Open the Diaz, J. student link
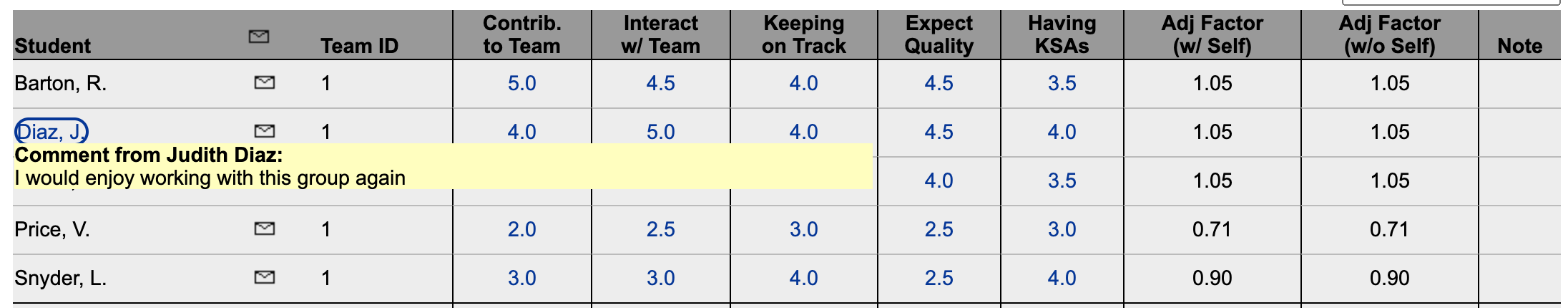The image size is (1568, 308). pyautogui.click(x=52, y=131)
